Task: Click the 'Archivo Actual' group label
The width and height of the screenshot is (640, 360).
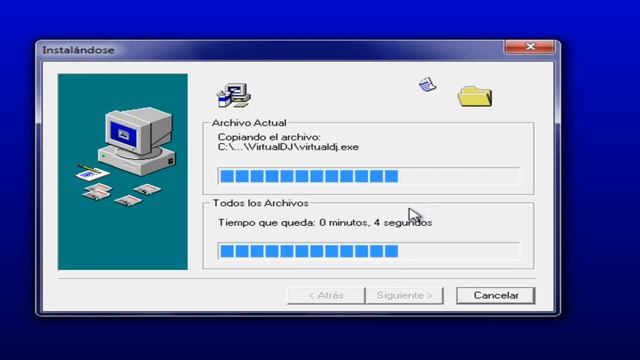Action: point(249,123)
